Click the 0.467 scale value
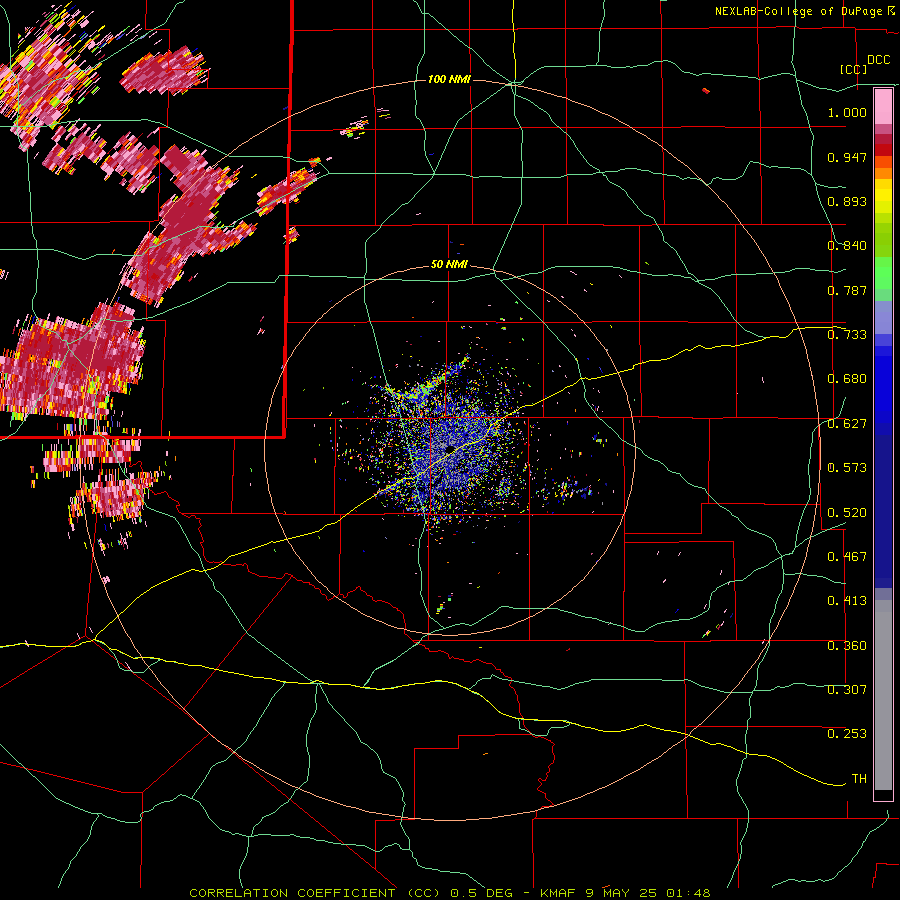Screen dimensions: 900x900 [x=847, y=557]
